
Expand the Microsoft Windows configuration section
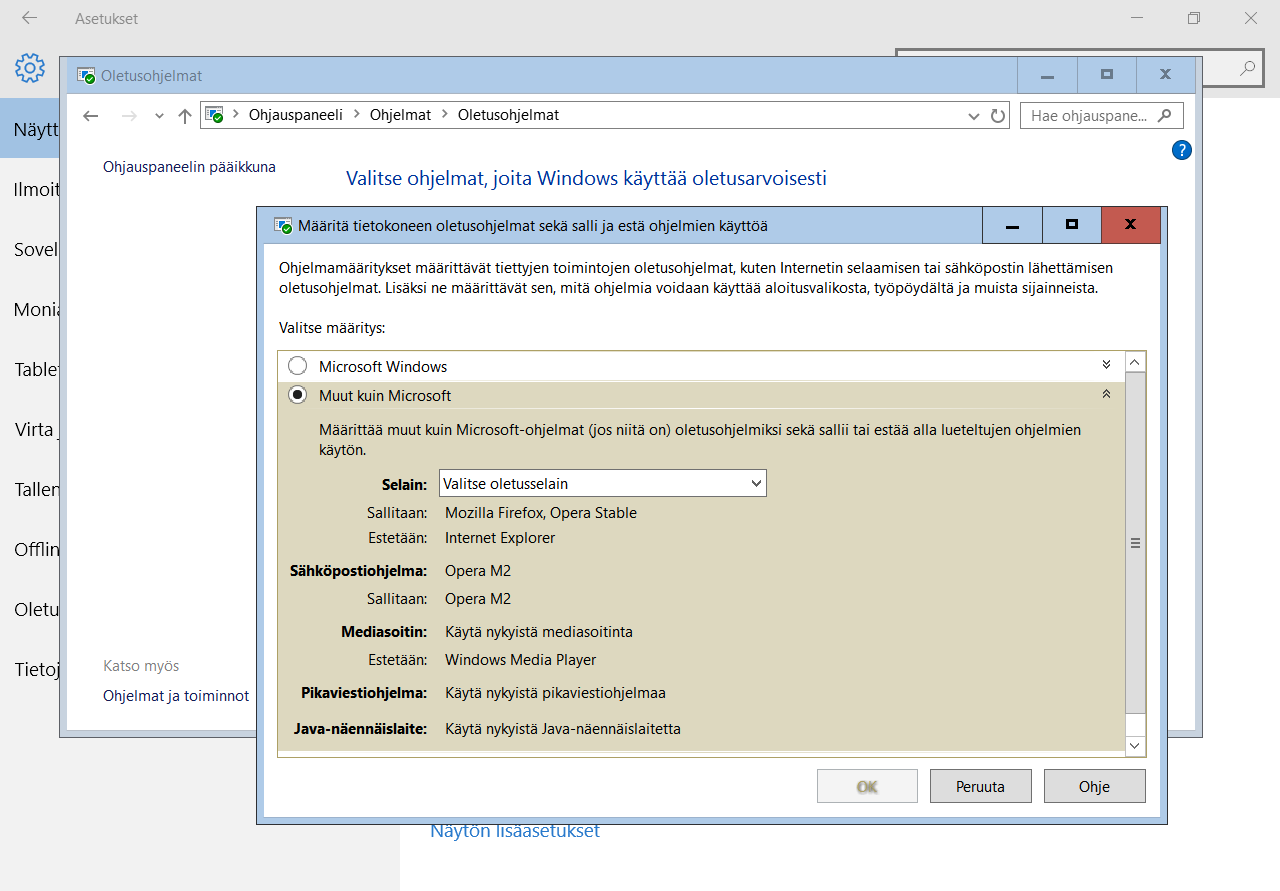click(x=1106, y=365)
